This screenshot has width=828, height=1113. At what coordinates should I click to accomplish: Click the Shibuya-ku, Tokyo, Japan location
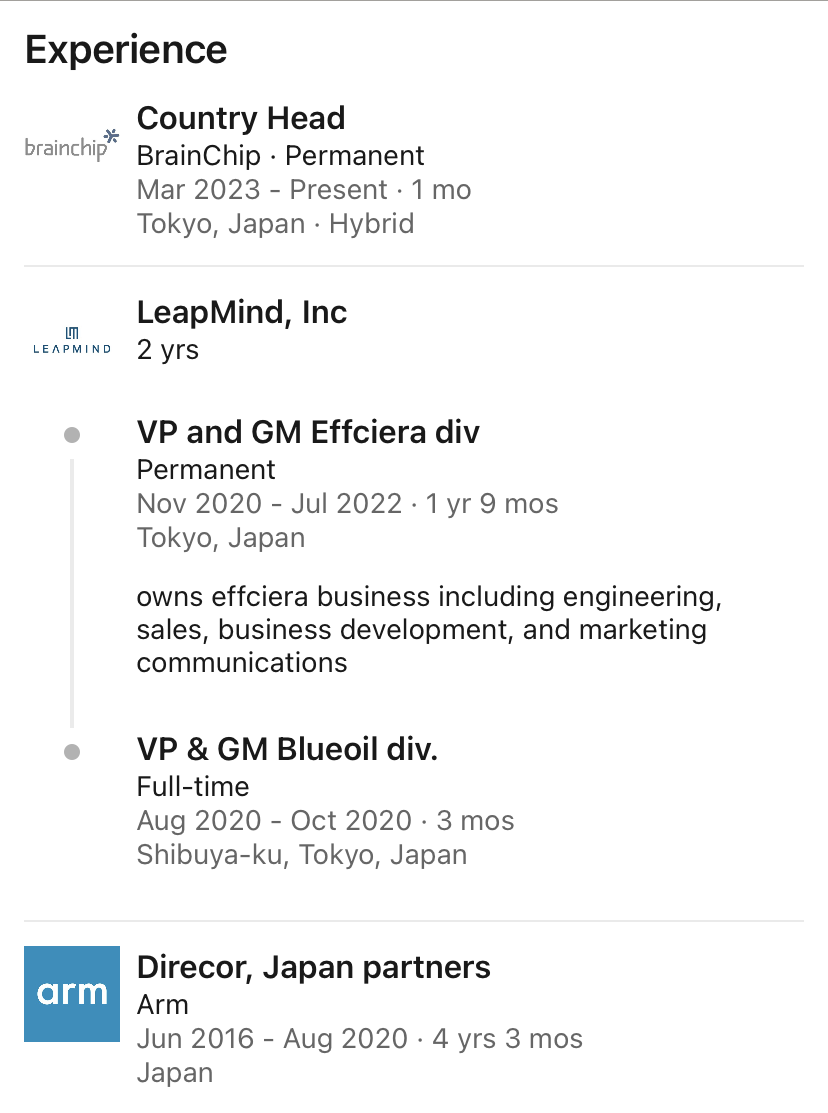tap(301, 855)
